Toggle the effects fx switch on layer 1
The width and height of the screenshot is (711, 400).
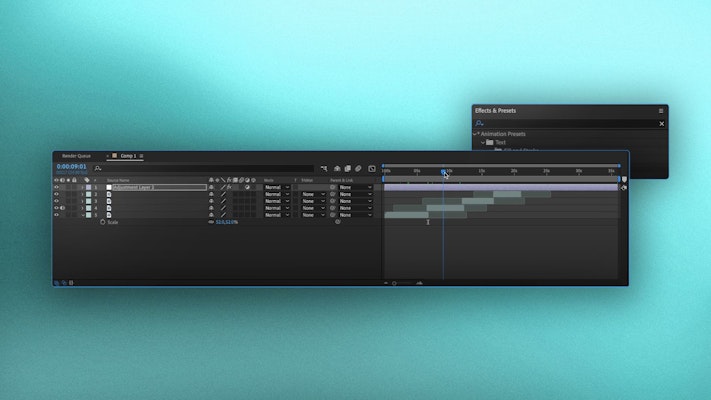[x=229, y=187]
